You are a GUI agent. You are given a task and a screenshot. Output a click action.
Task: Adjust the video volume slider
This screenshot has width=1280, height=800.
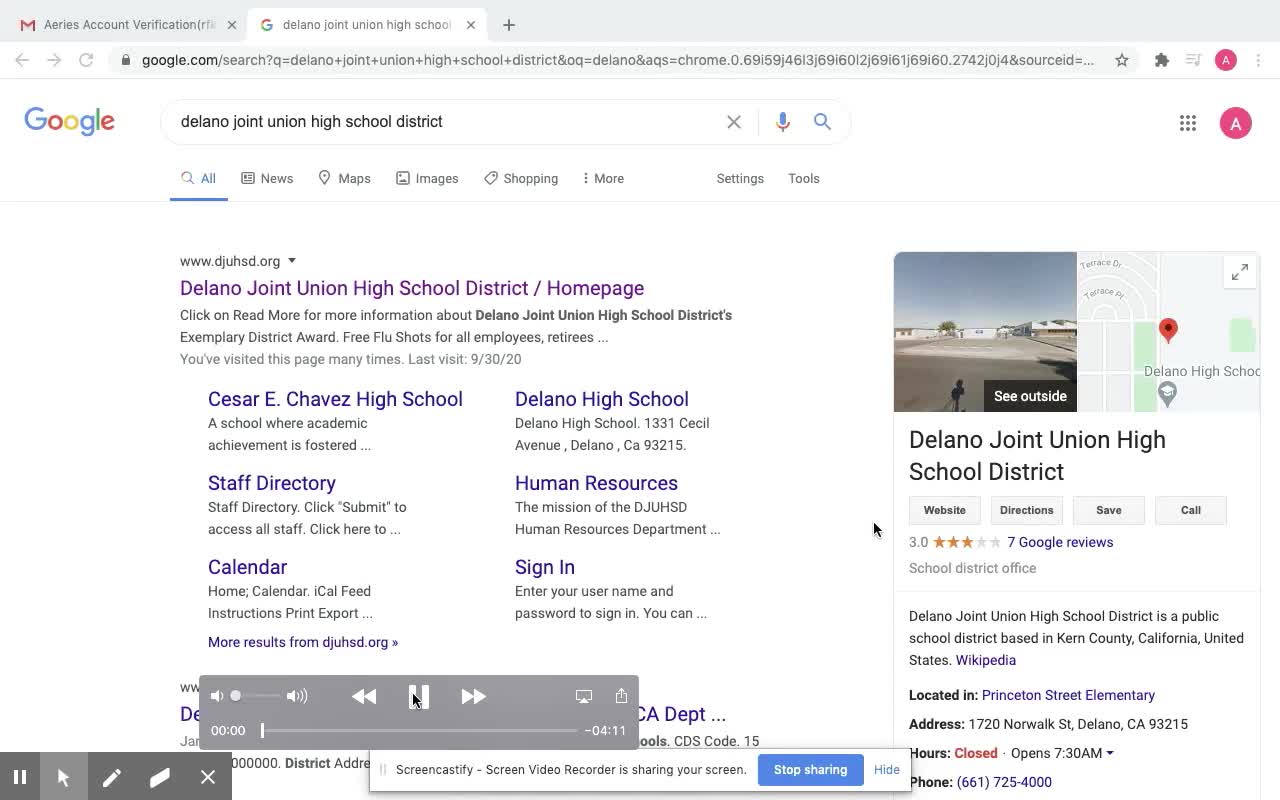pos(255,696)
